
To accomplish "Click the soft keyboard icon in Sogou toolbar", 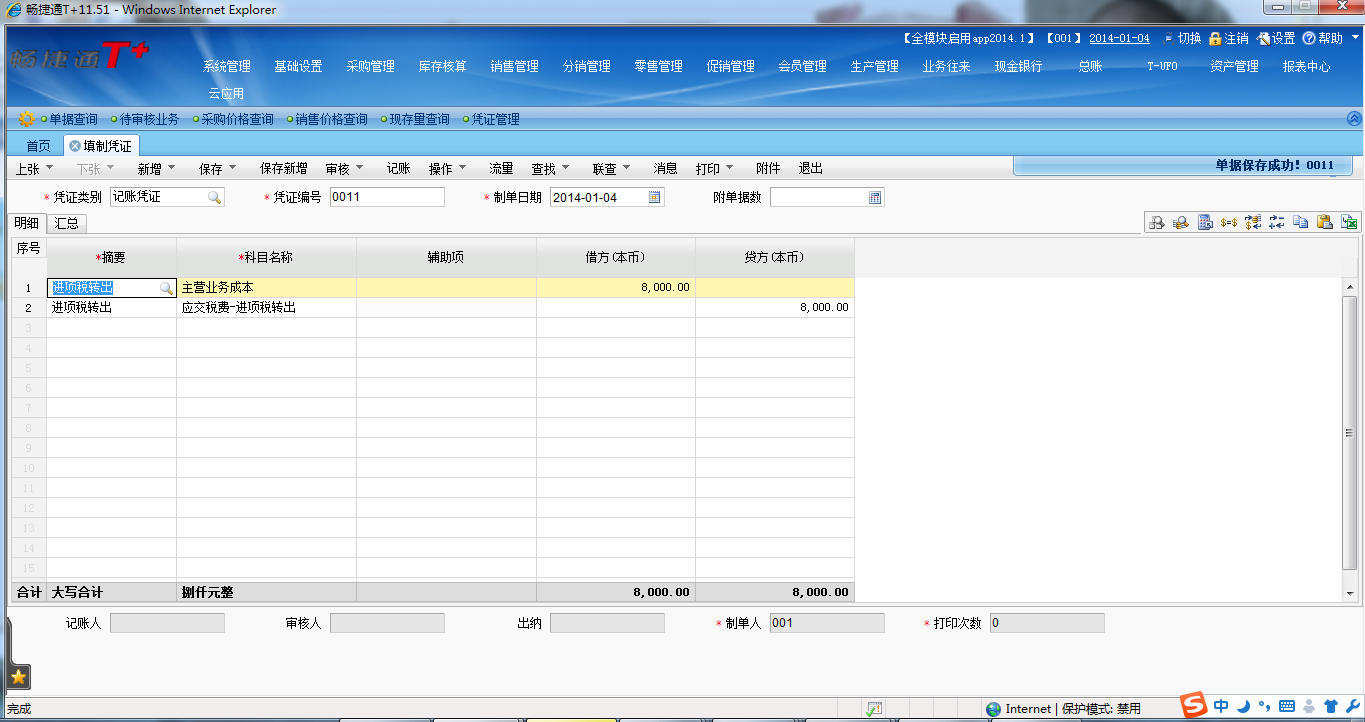I will coord(1286,706).
